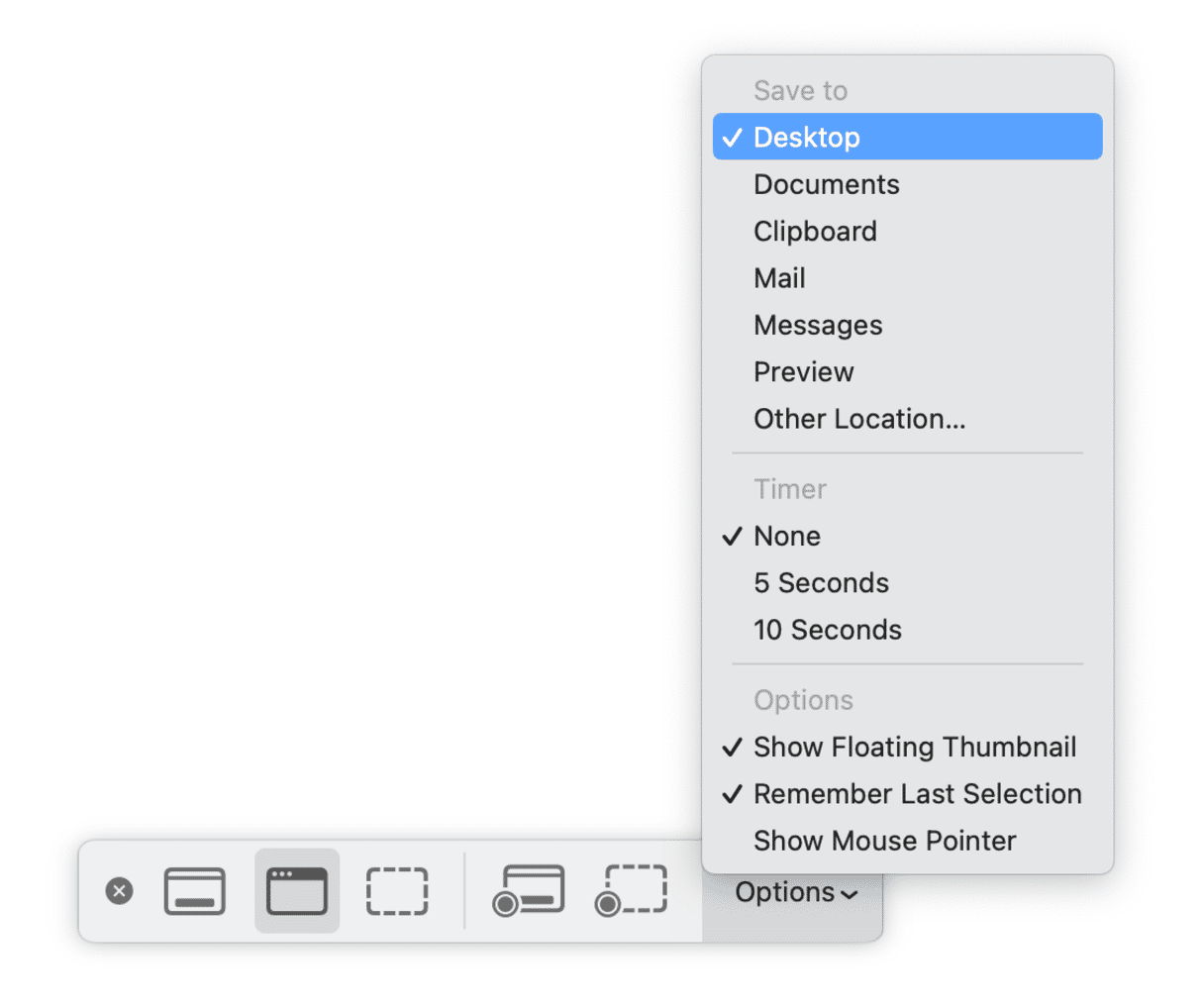Select Capture Selected Portion icon
This screenshot has width=1204, height=1008.
tap(397, 891)
